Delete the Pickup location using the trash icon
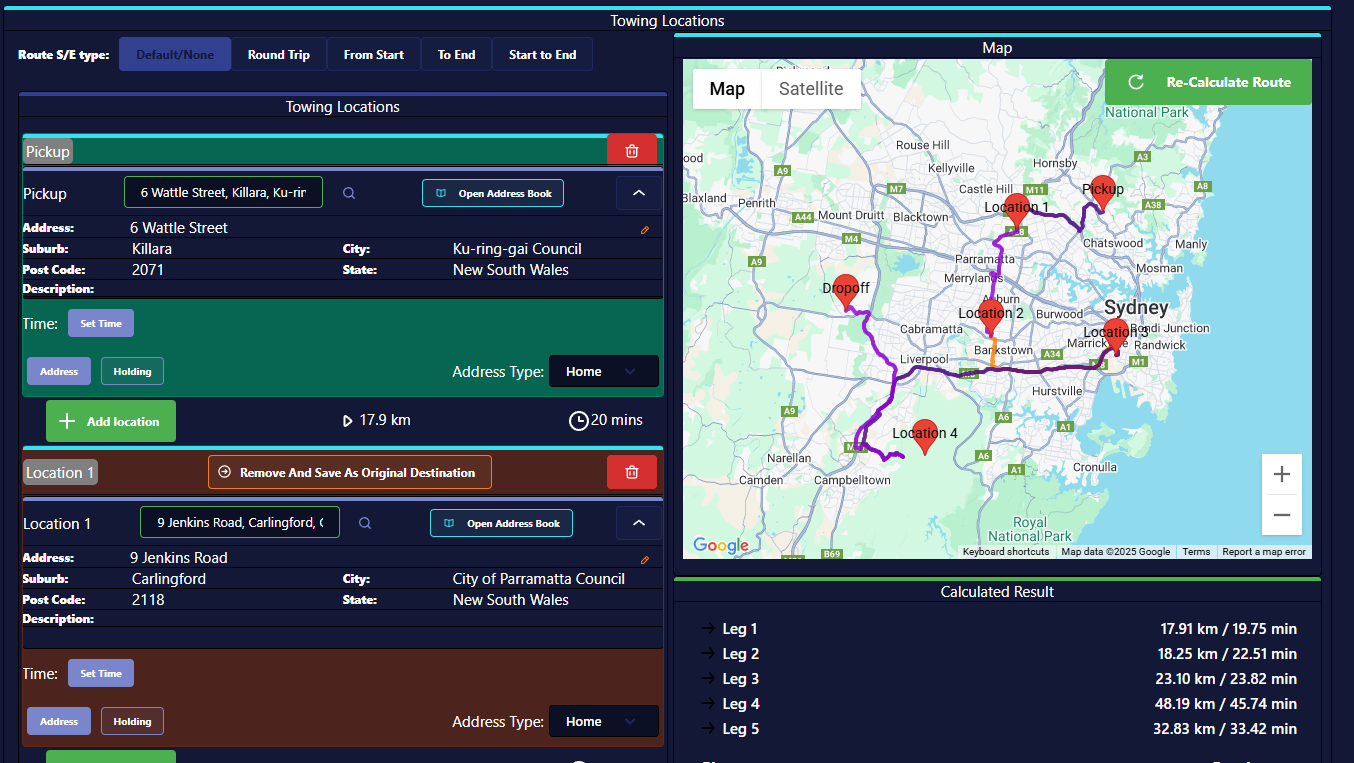Image resolution: width=1354 pixels, height=763 pixels. [632, 150]
